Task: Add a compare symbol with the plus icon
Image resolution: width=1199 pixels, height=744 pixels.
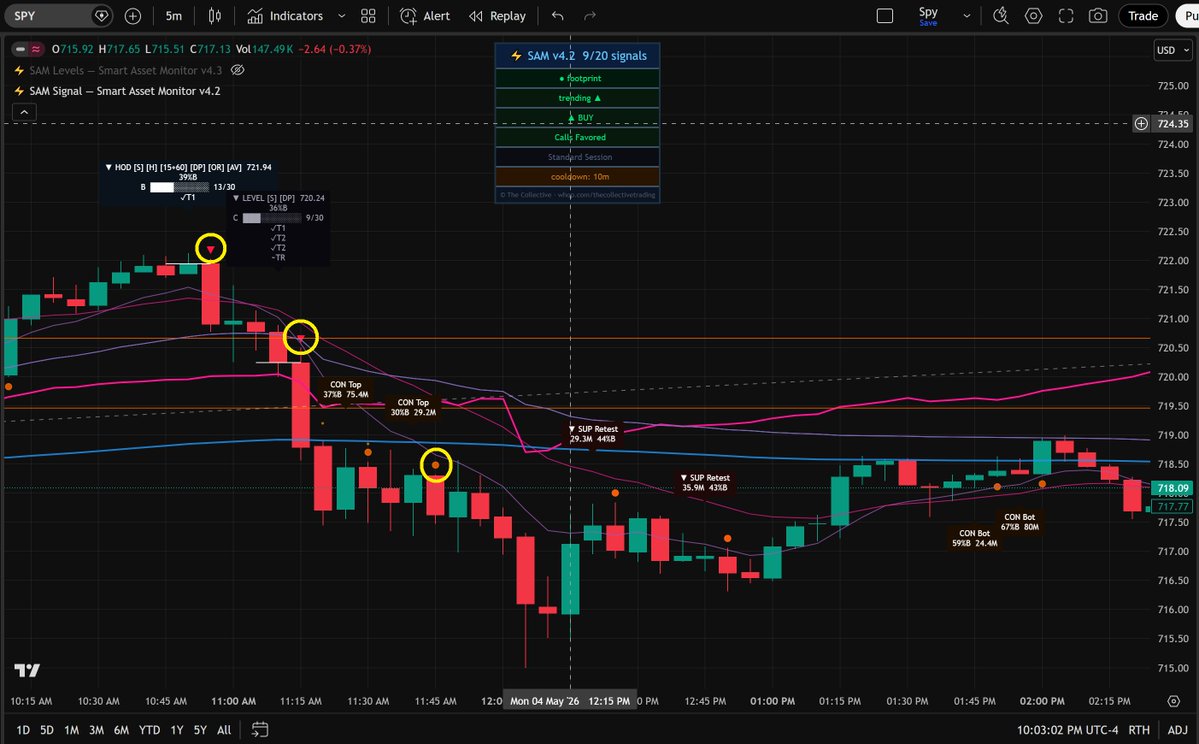Action: click(x=132, y=15)
